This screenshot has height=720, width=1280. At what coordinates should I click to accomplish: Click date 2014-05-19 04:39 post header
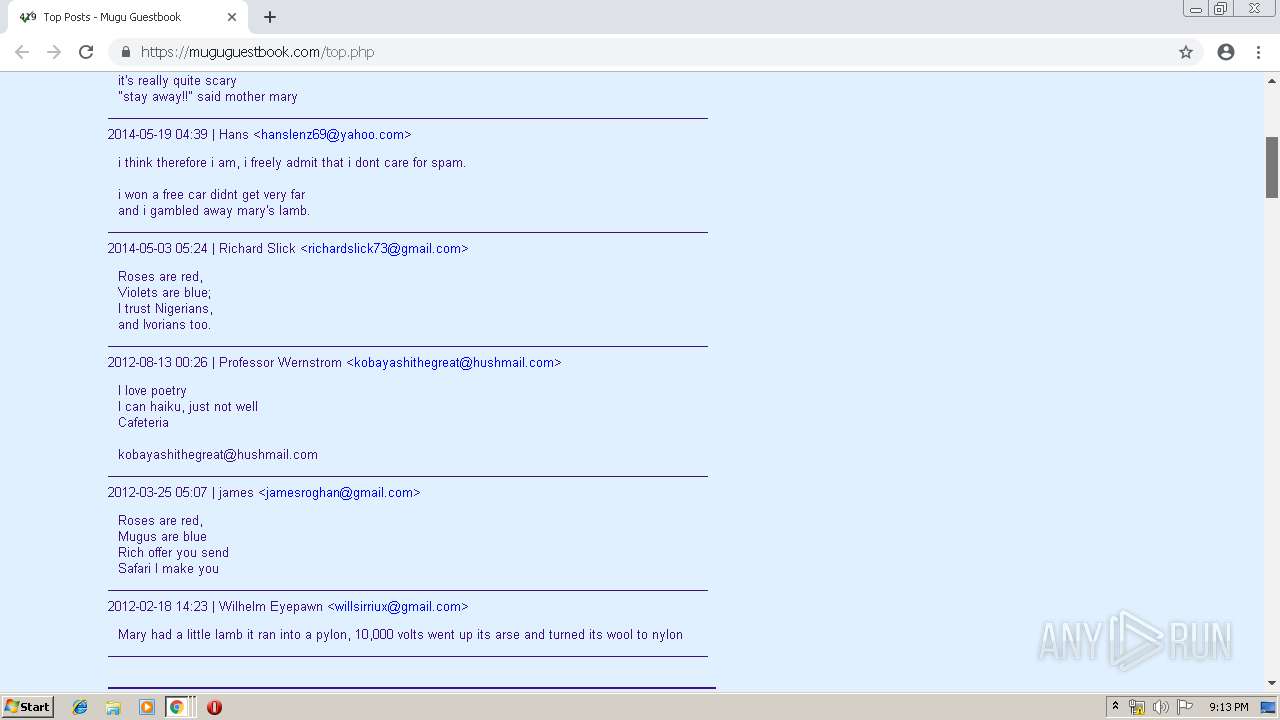click(158, 135)
